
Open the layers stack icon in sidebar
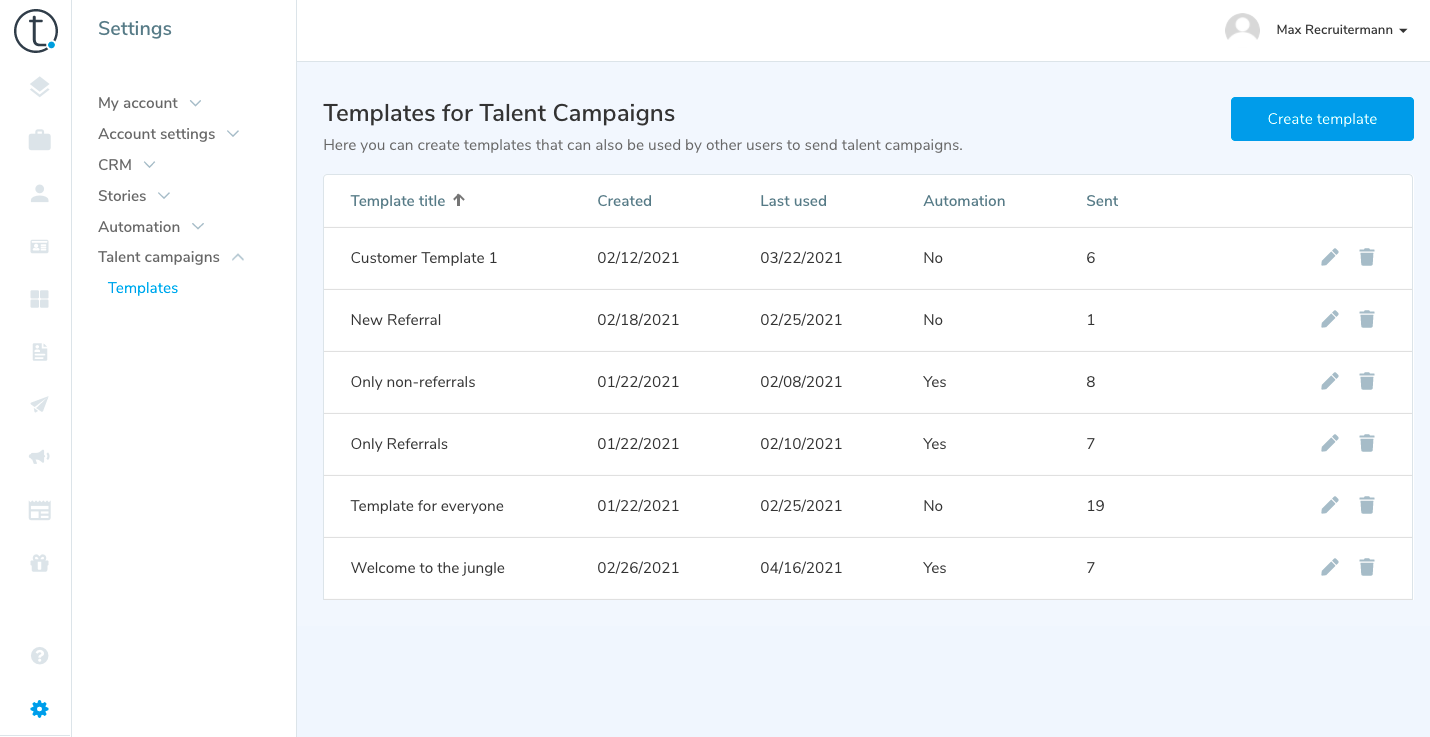coord(39,87)
